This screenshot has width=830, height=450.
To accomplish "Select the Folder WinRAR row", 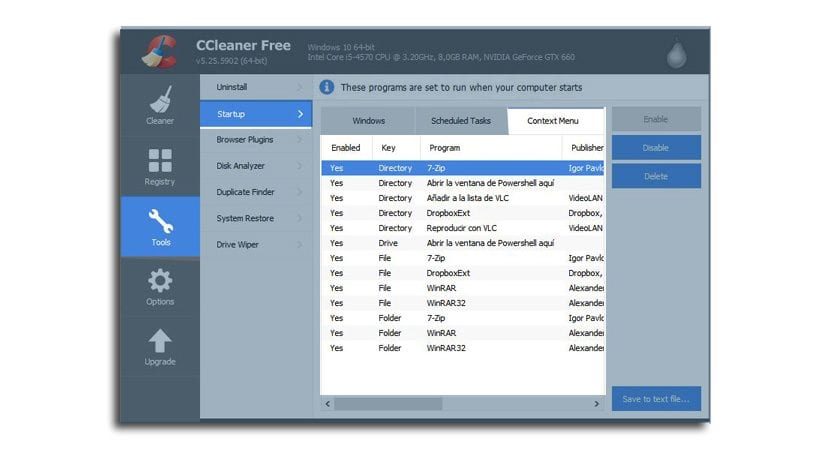I will coord(463,333).
